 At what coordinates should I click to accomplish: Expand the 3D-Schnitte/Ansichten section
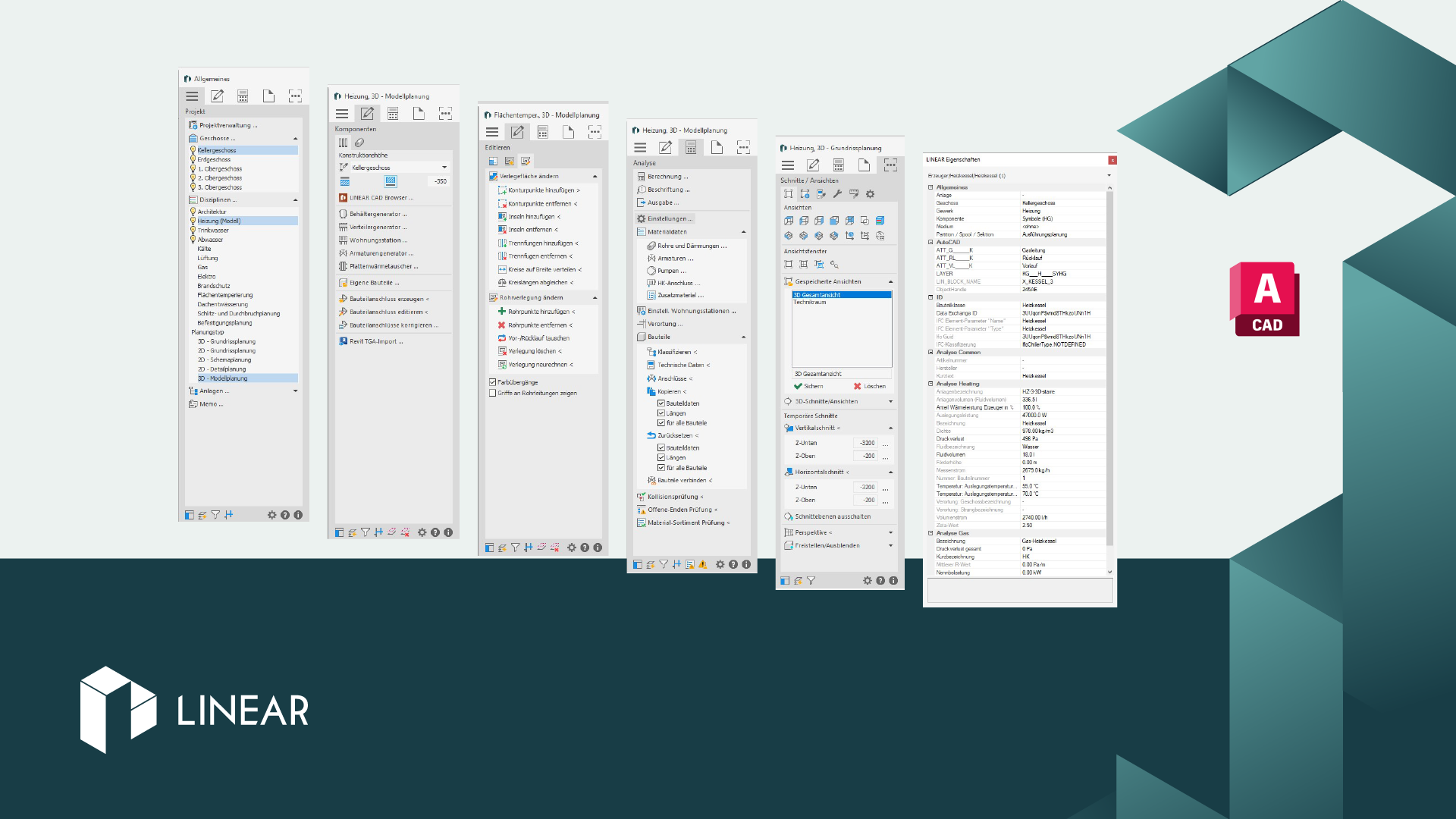pos(890,401)
